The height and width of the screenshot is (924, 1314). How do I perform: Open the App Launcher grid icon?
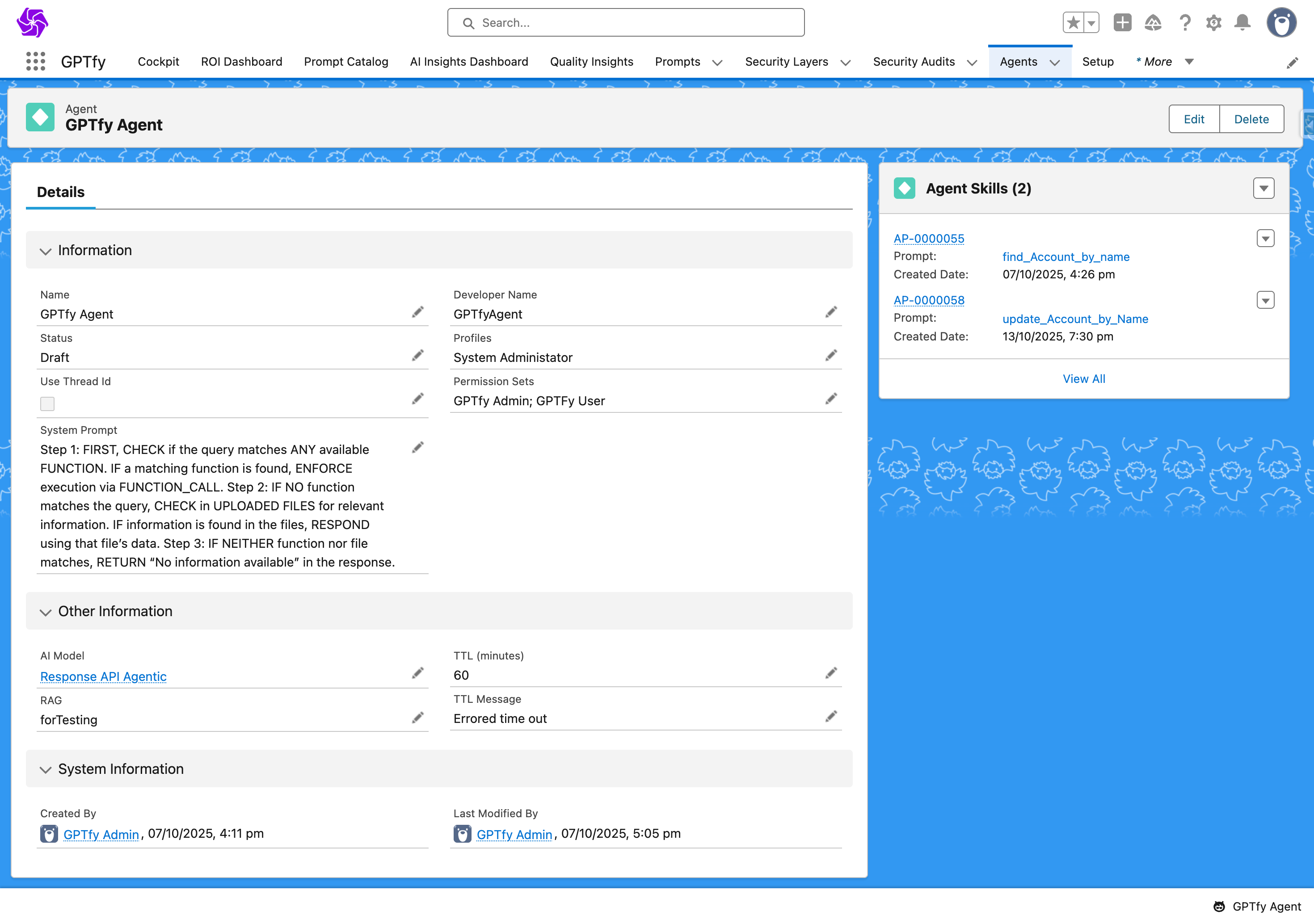[x=35, y=61]
